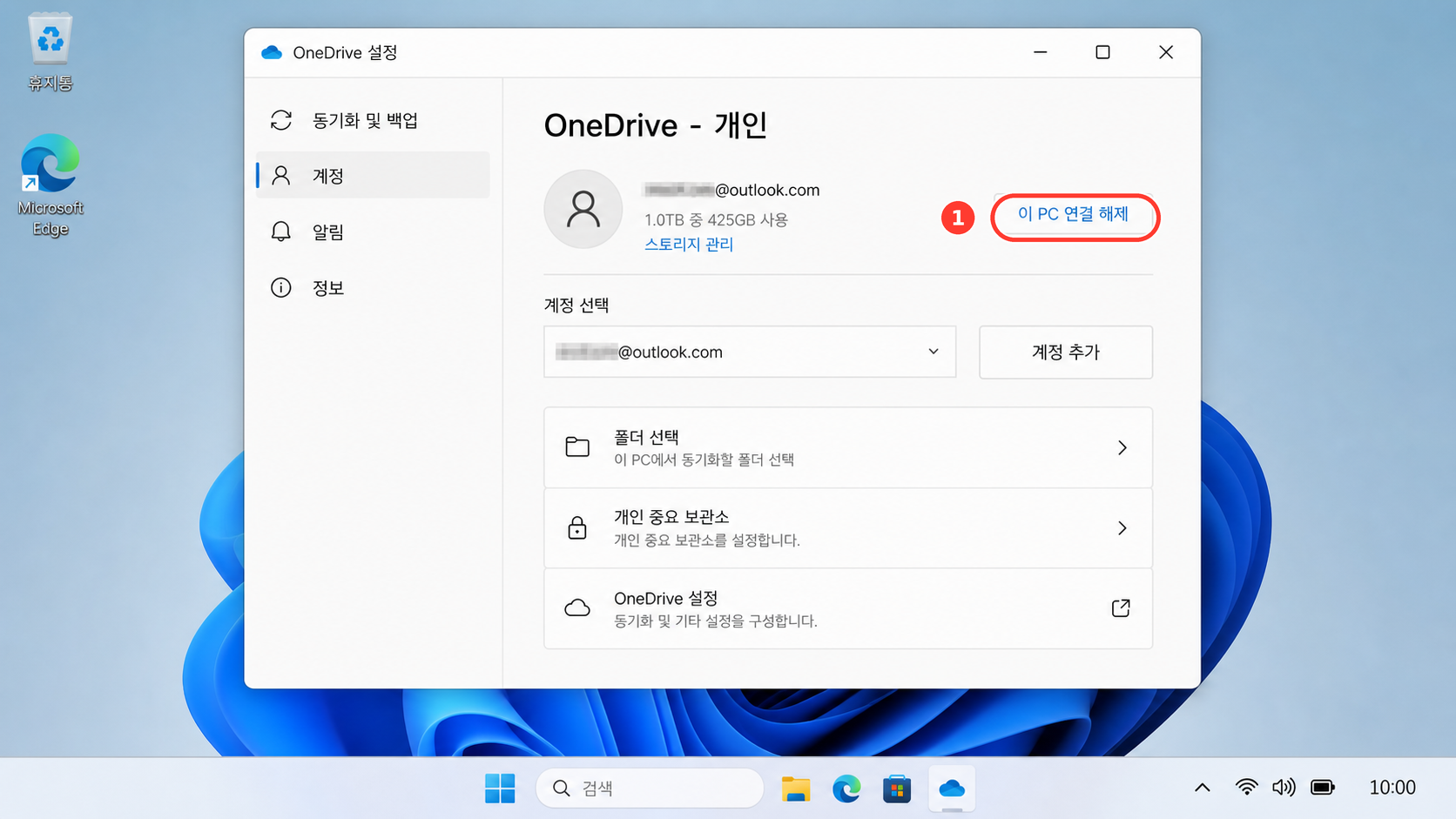Click the person icon beside 계정
Viewport: 1456px width, 819px height.
tap(280, 176)
